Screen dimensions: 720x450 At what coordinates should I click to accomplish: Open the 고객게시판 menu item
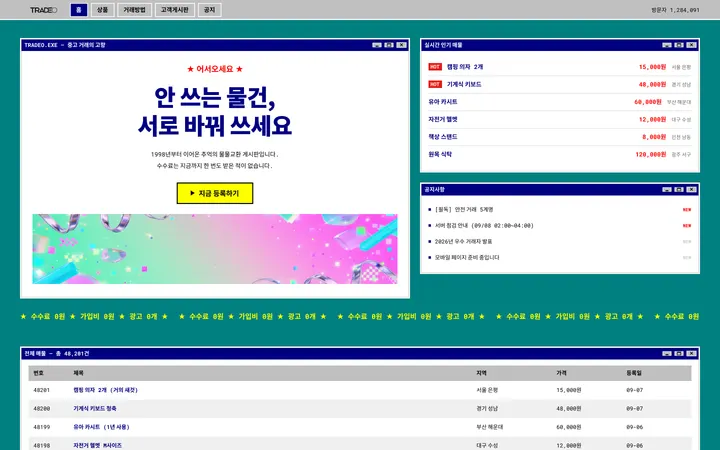point(174,10)
